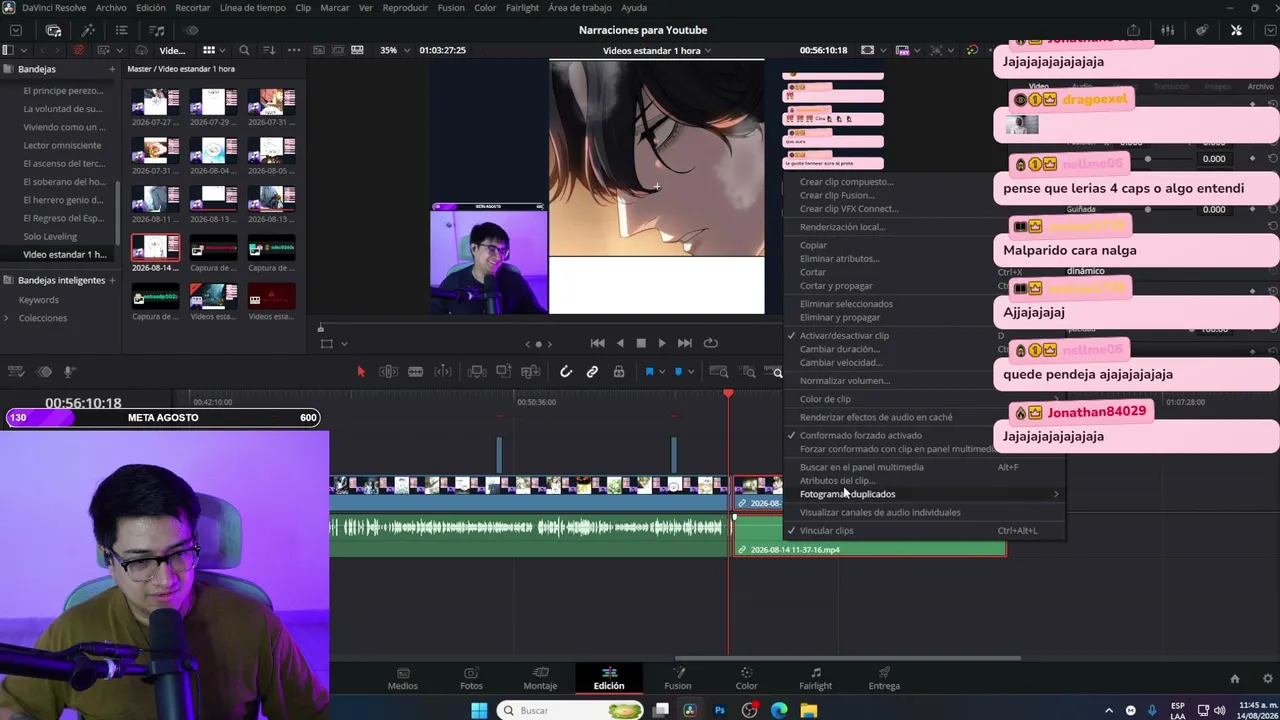Open the Color page

click(746, 679)
